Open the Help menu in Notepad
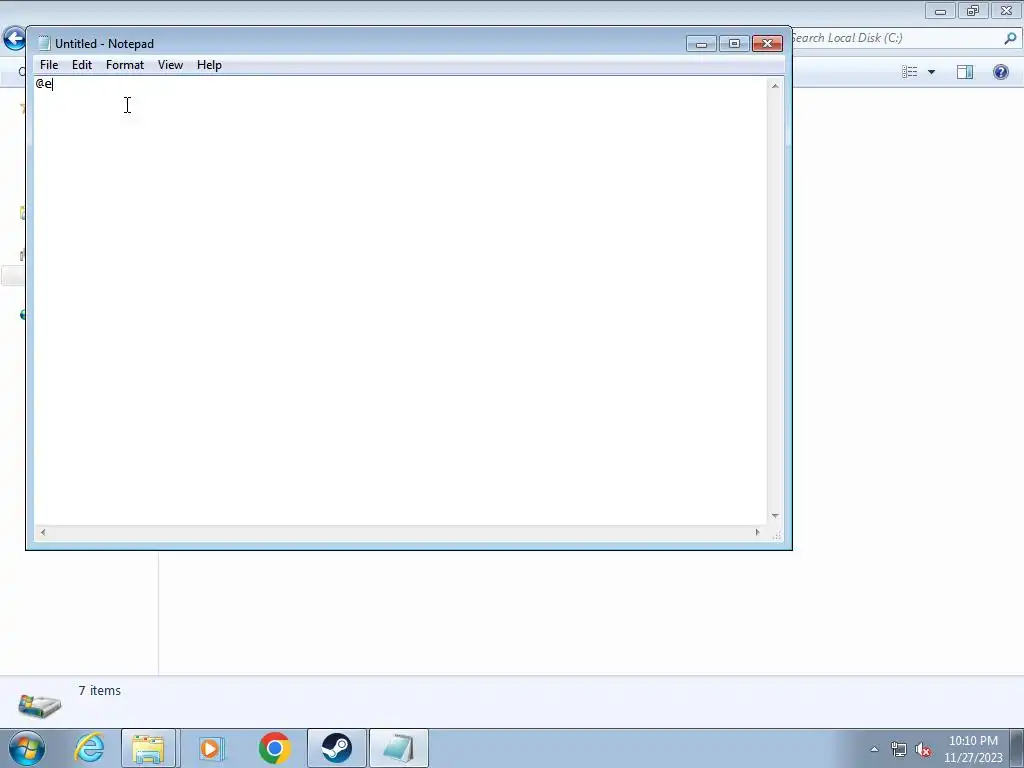 (210, 65)
